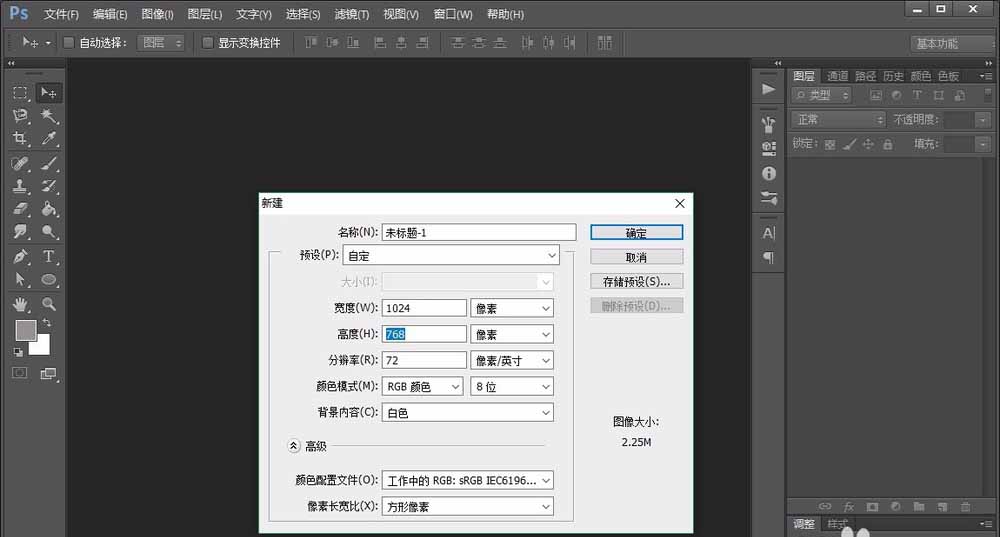Image resolution: width=1000 pixels, height=537 pixels.
Task: Open the Background Contents dropdown
Action: tap(467, 413)
